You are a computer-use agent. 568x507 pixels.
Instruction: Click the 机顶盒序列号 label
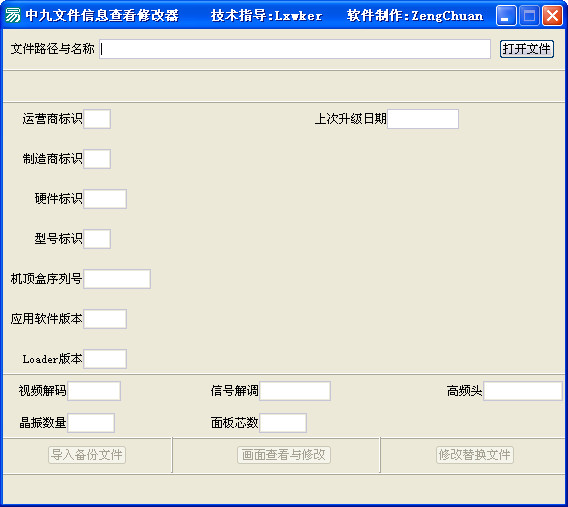pyautogui.click(x=46, y=279)
